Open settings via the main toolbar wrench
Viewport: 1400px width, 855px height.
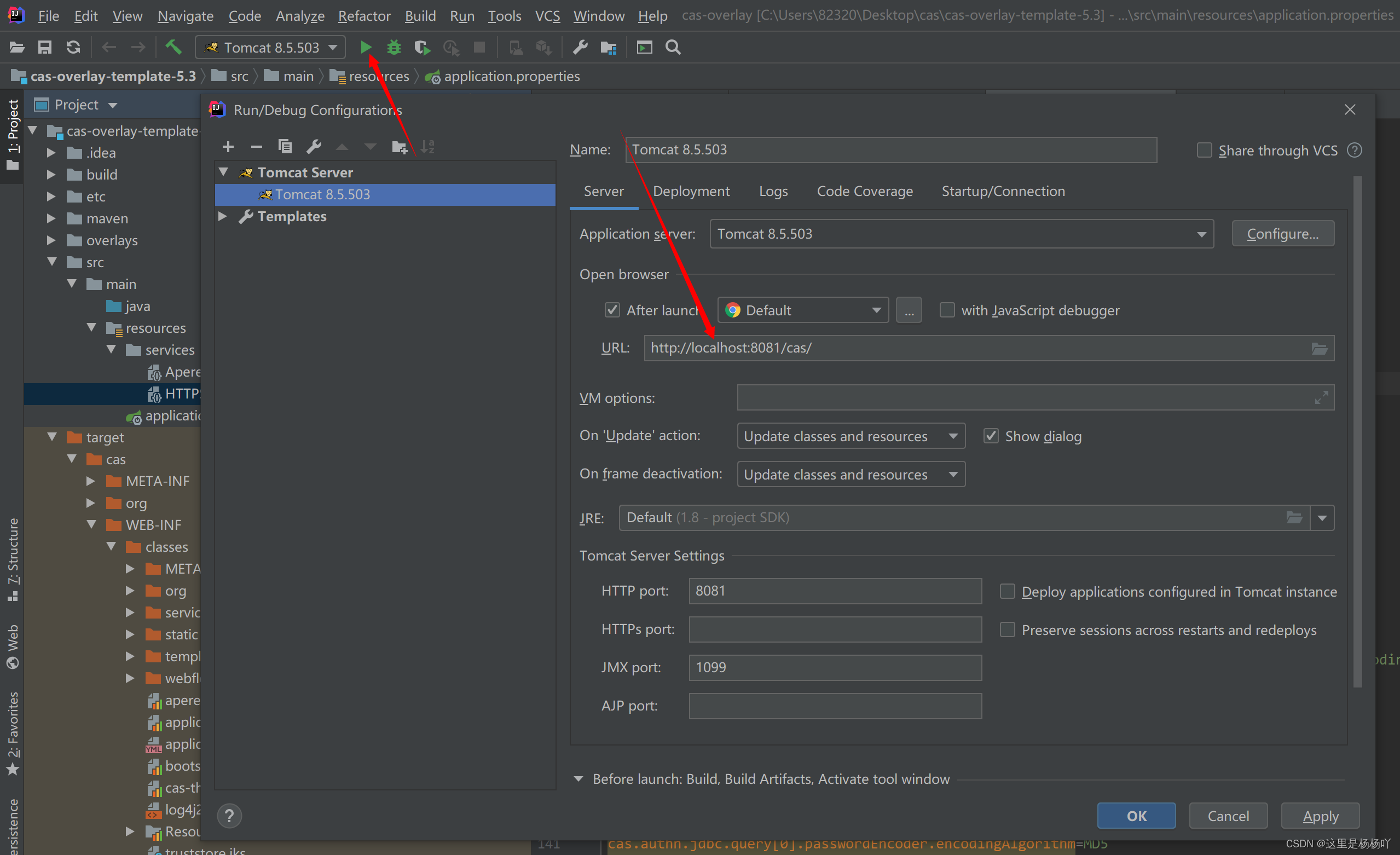tap(580, 47)
